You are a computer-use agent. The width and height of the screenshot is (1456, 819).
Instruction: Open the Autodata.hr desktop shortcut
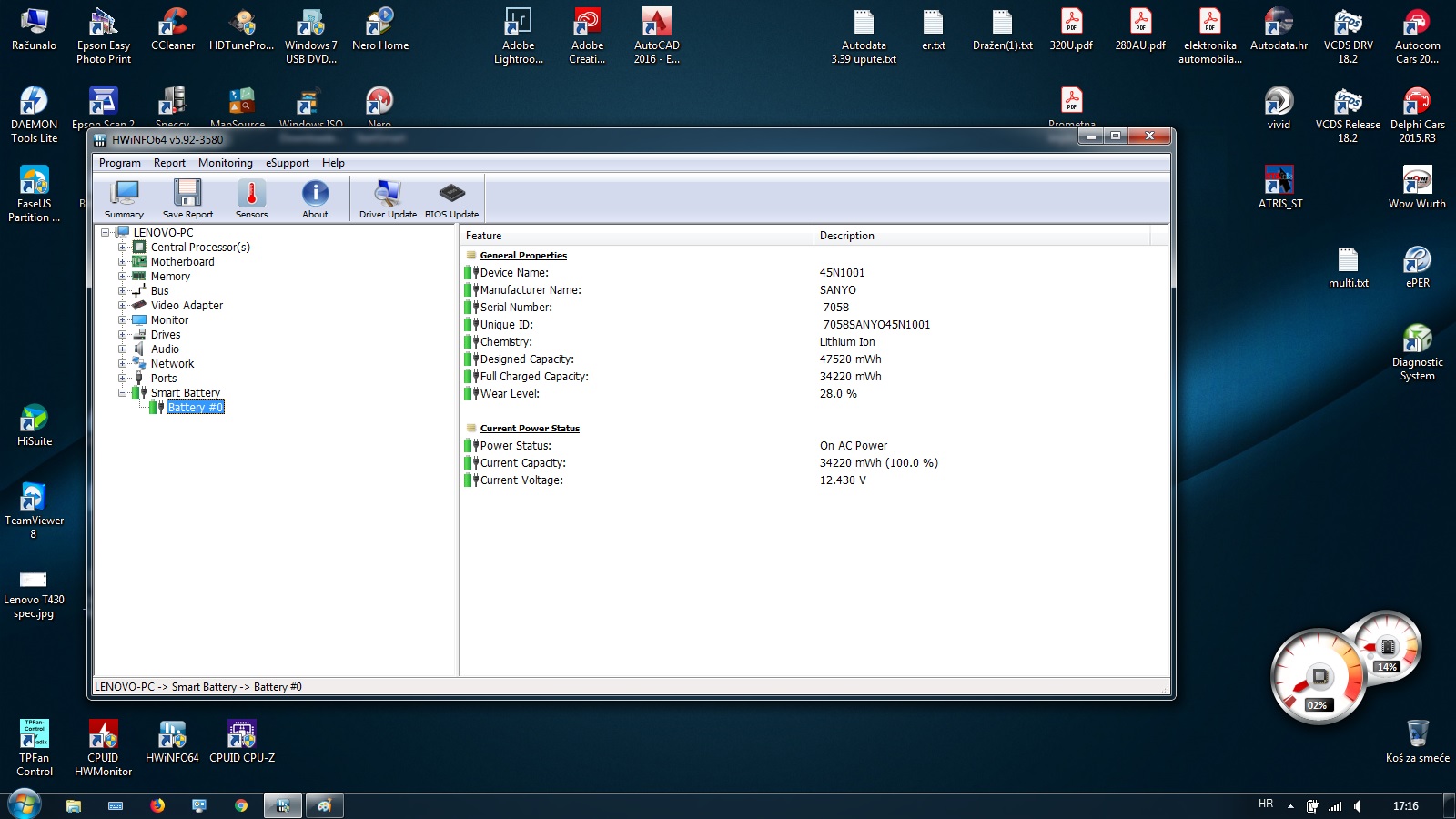point(1279,29)
